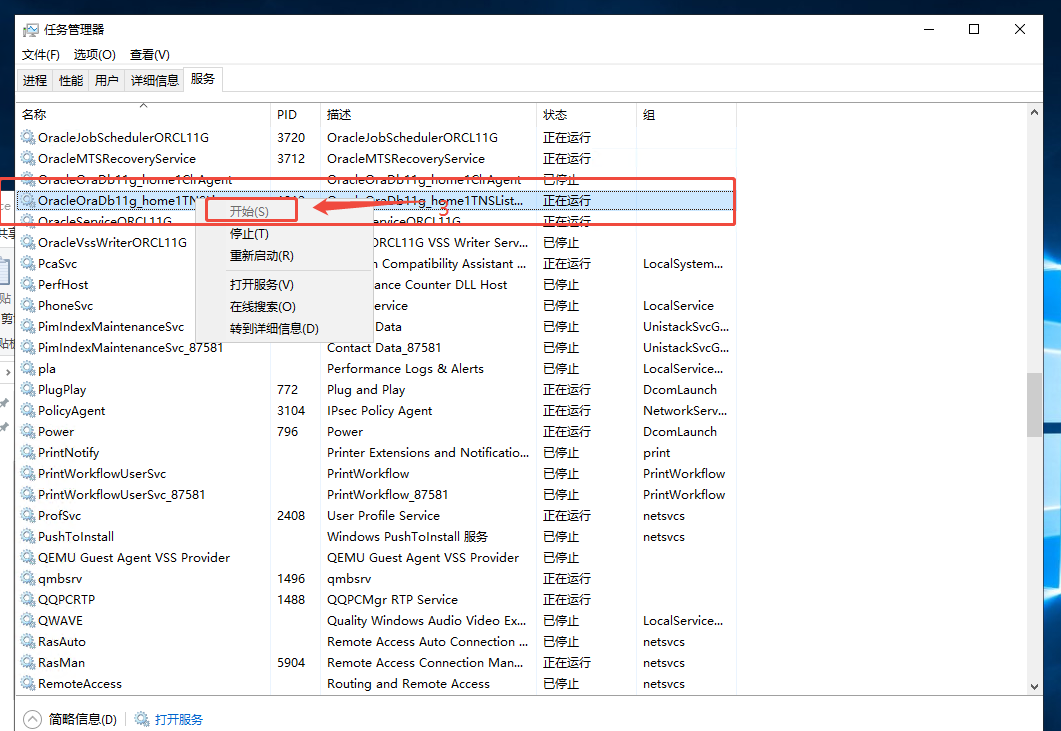1061x731 pixels.
Task: Click the qmbsrv service gear icon
Action: point(28,578)
